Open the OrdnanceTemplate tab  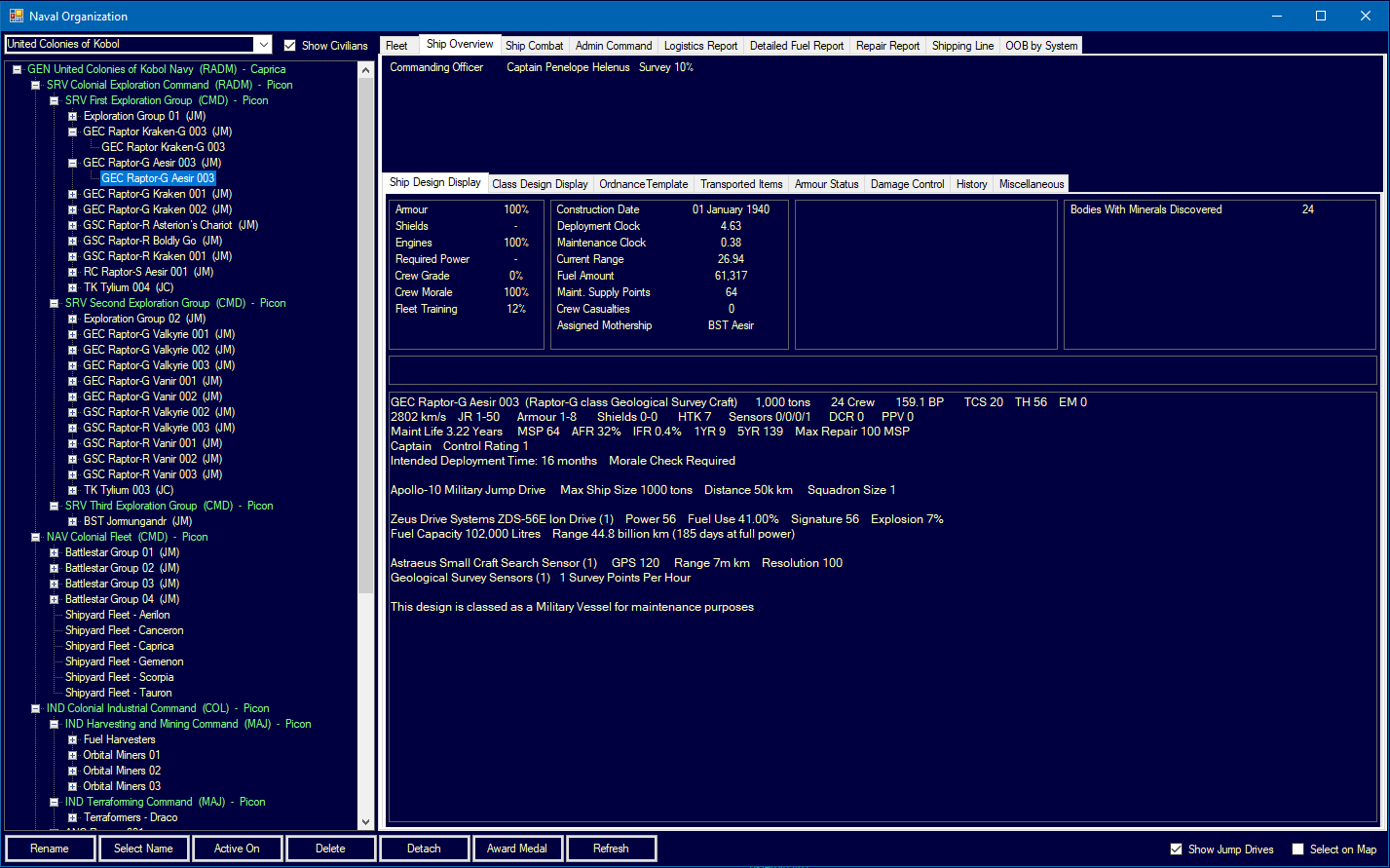coord(644,184)
